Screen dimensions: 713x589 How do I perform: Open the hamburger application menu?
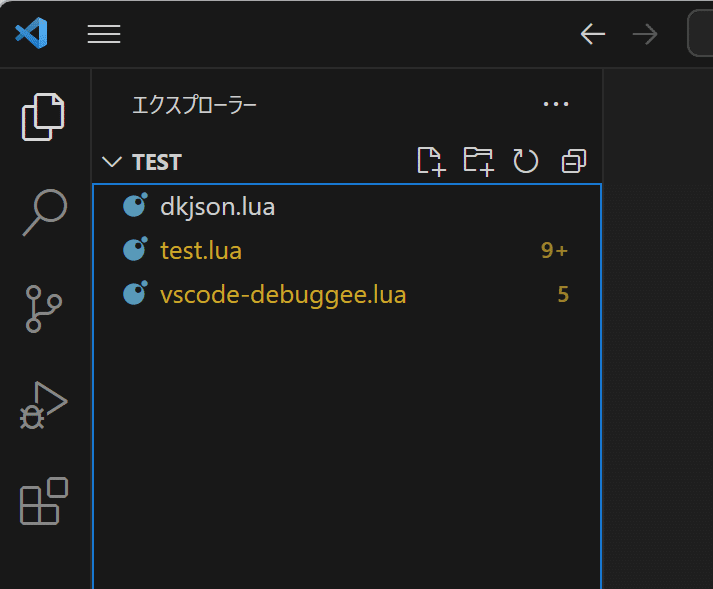pos(104,34)
